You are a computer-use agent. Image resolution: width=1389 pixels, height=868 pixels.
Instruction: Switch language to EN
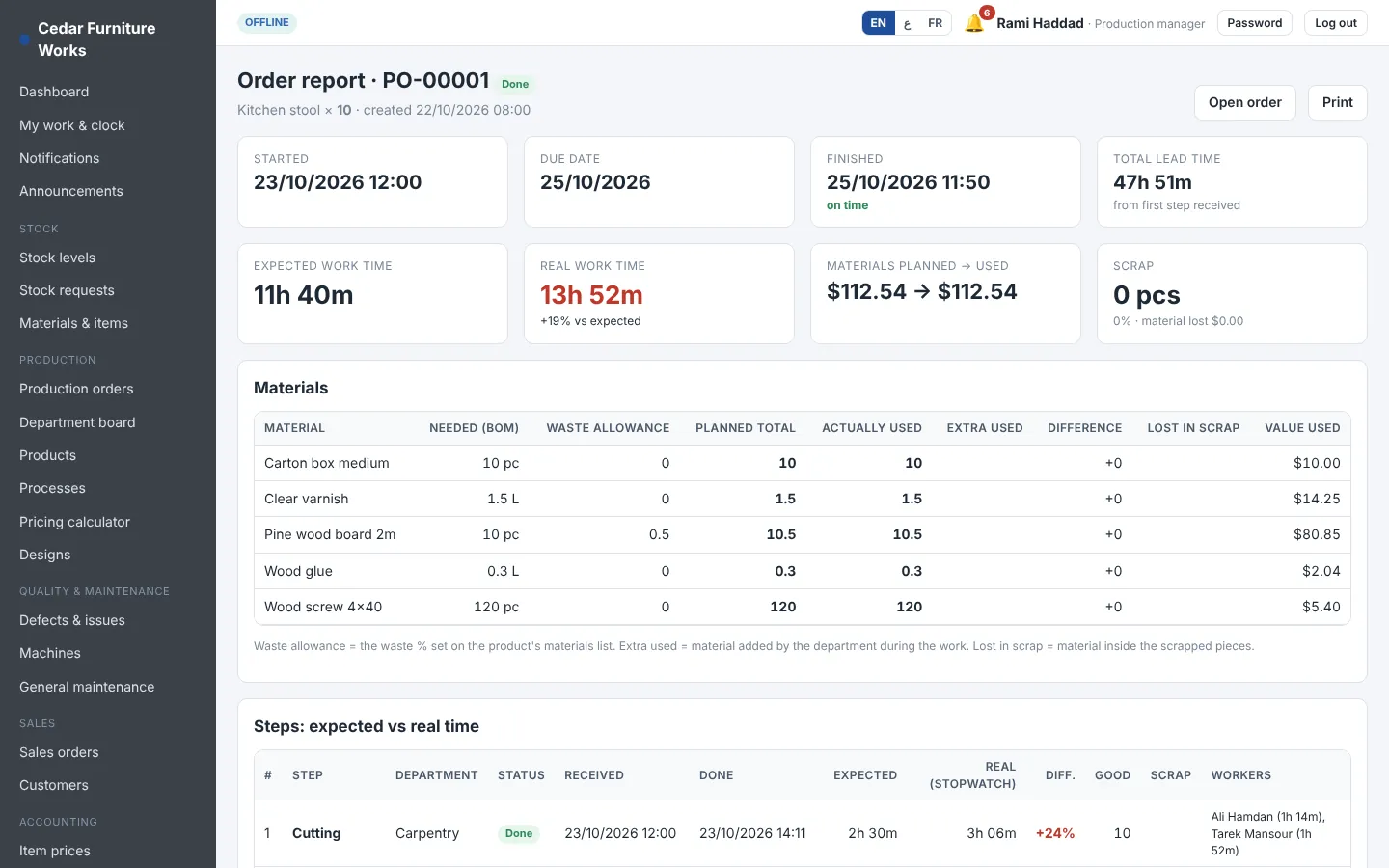878,23
